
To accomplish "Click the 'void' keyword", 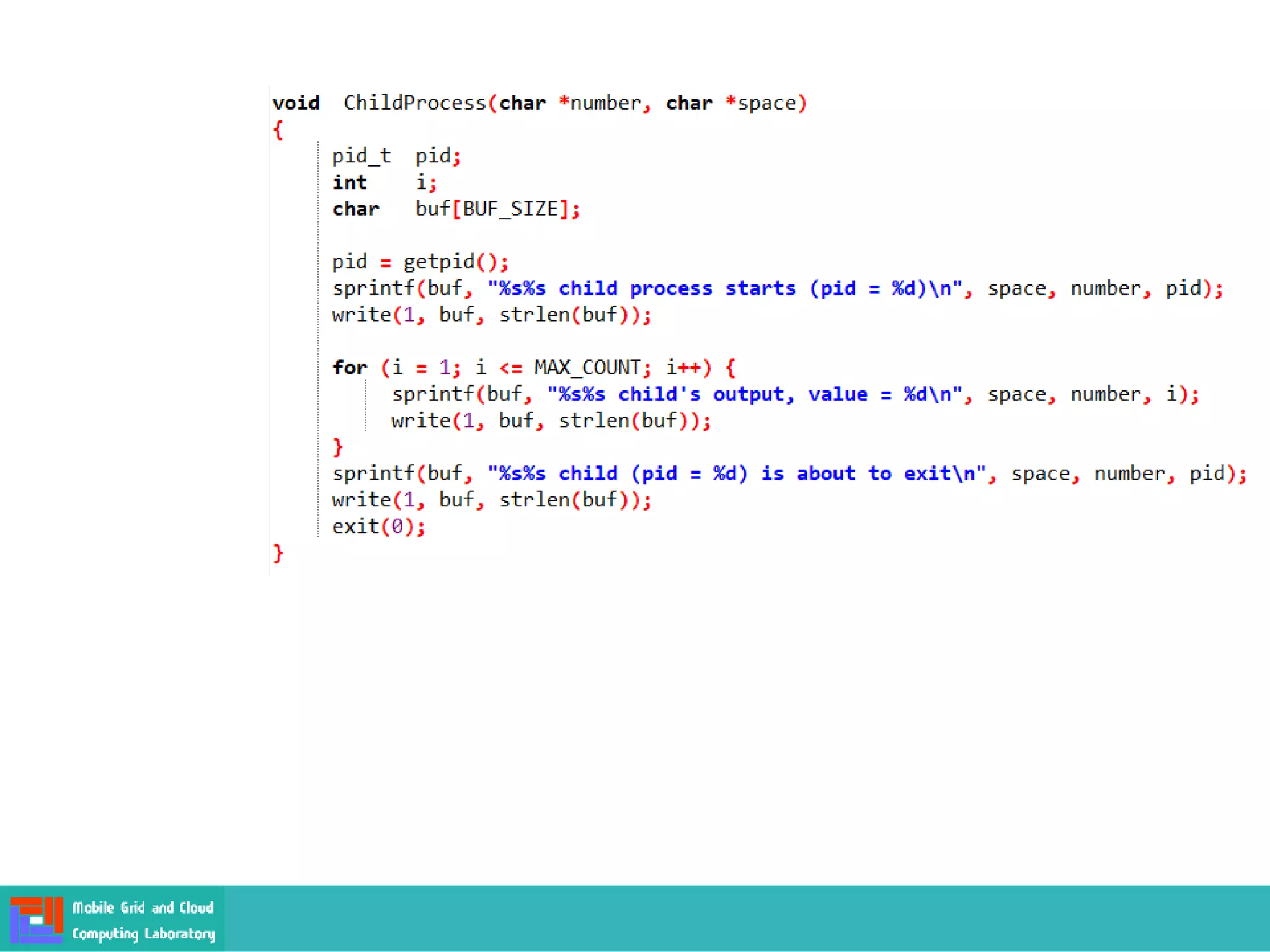I will 296,103.
